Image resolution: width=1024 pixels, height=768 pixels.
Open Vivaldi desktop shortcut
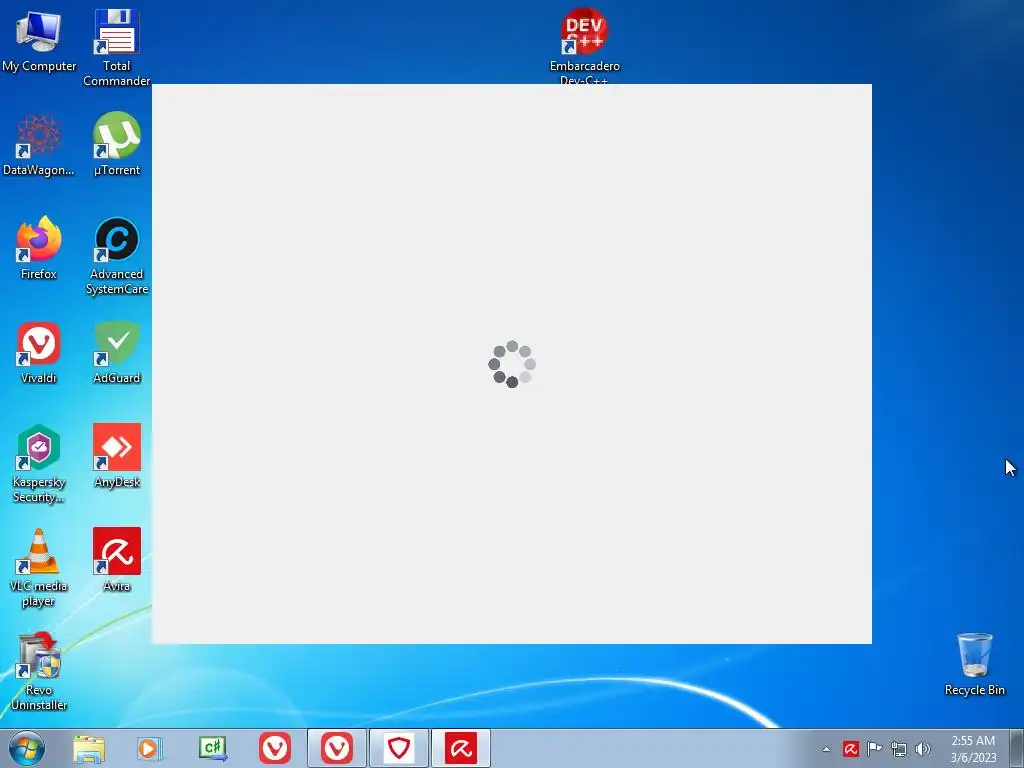39,353
